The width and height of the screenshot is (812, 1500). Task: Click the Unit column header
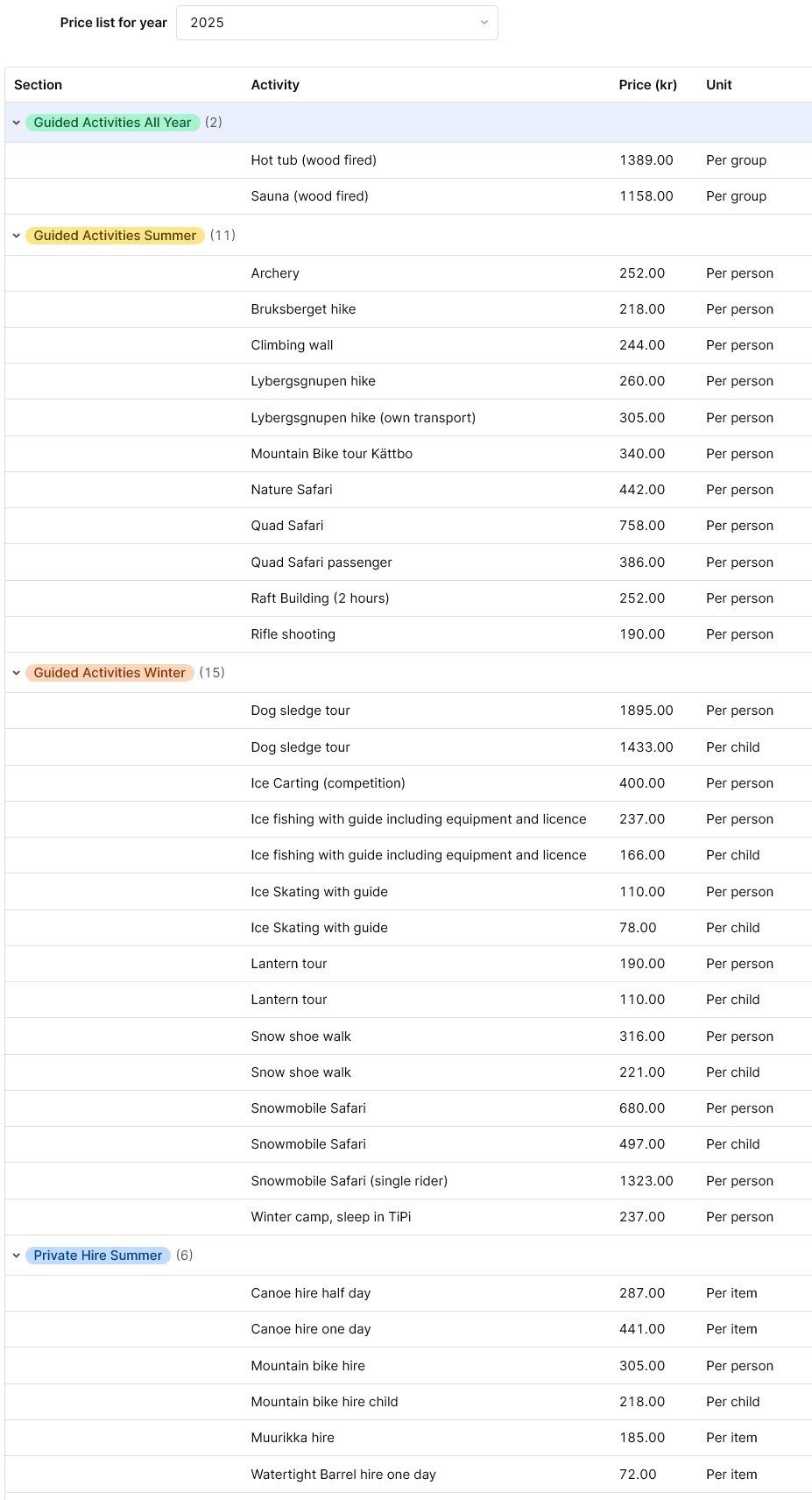pyautogui.click(x=718, y=85)
